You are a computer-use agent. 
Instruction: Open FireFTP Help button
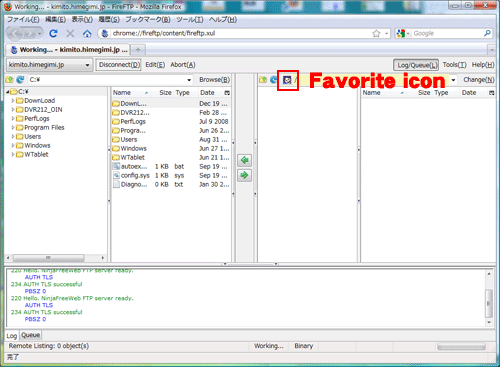point(483,65)
